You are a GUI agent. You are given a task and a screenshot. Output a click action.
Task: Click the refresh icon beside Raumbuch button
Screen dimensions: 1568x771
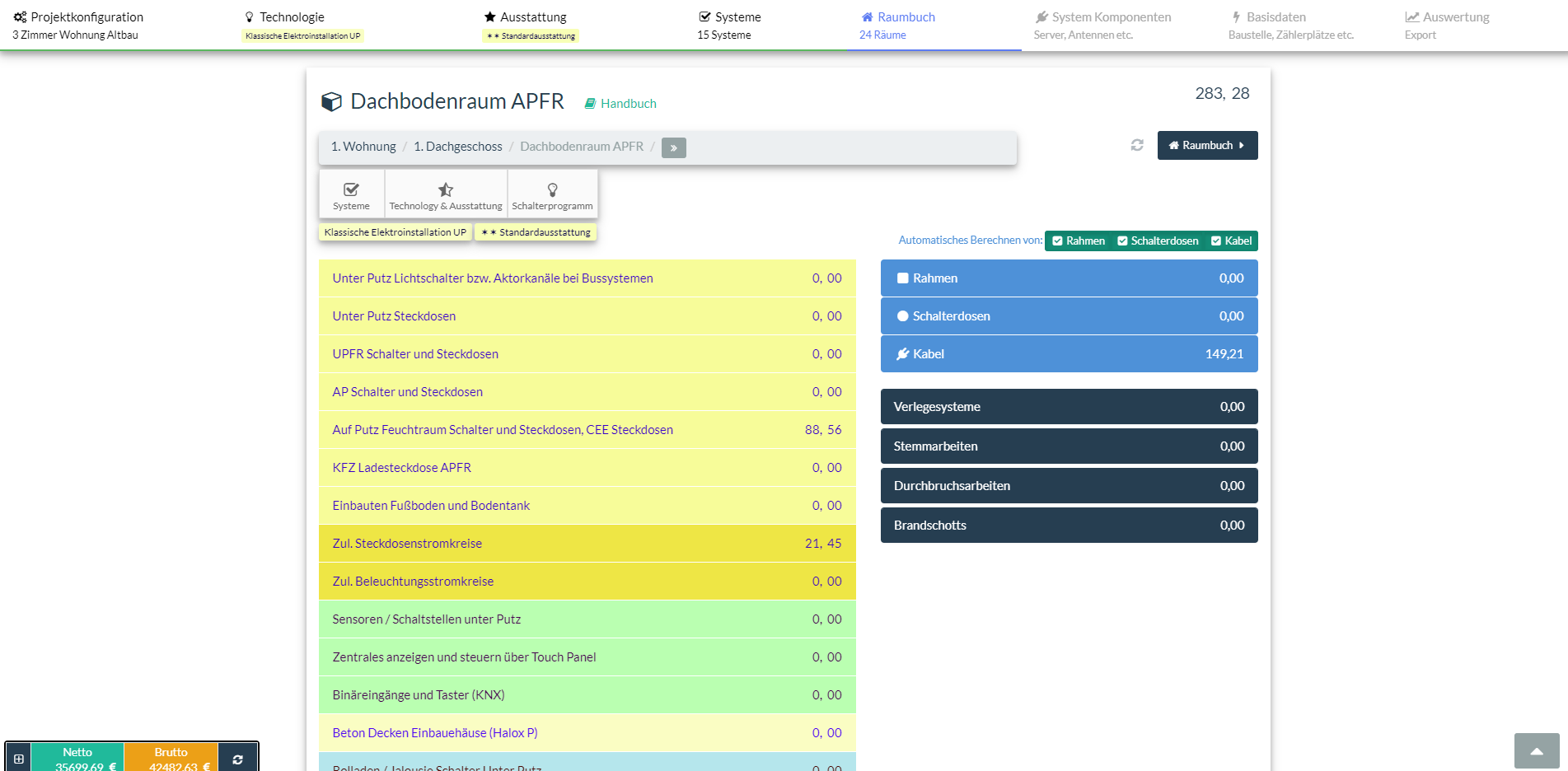1137,145
